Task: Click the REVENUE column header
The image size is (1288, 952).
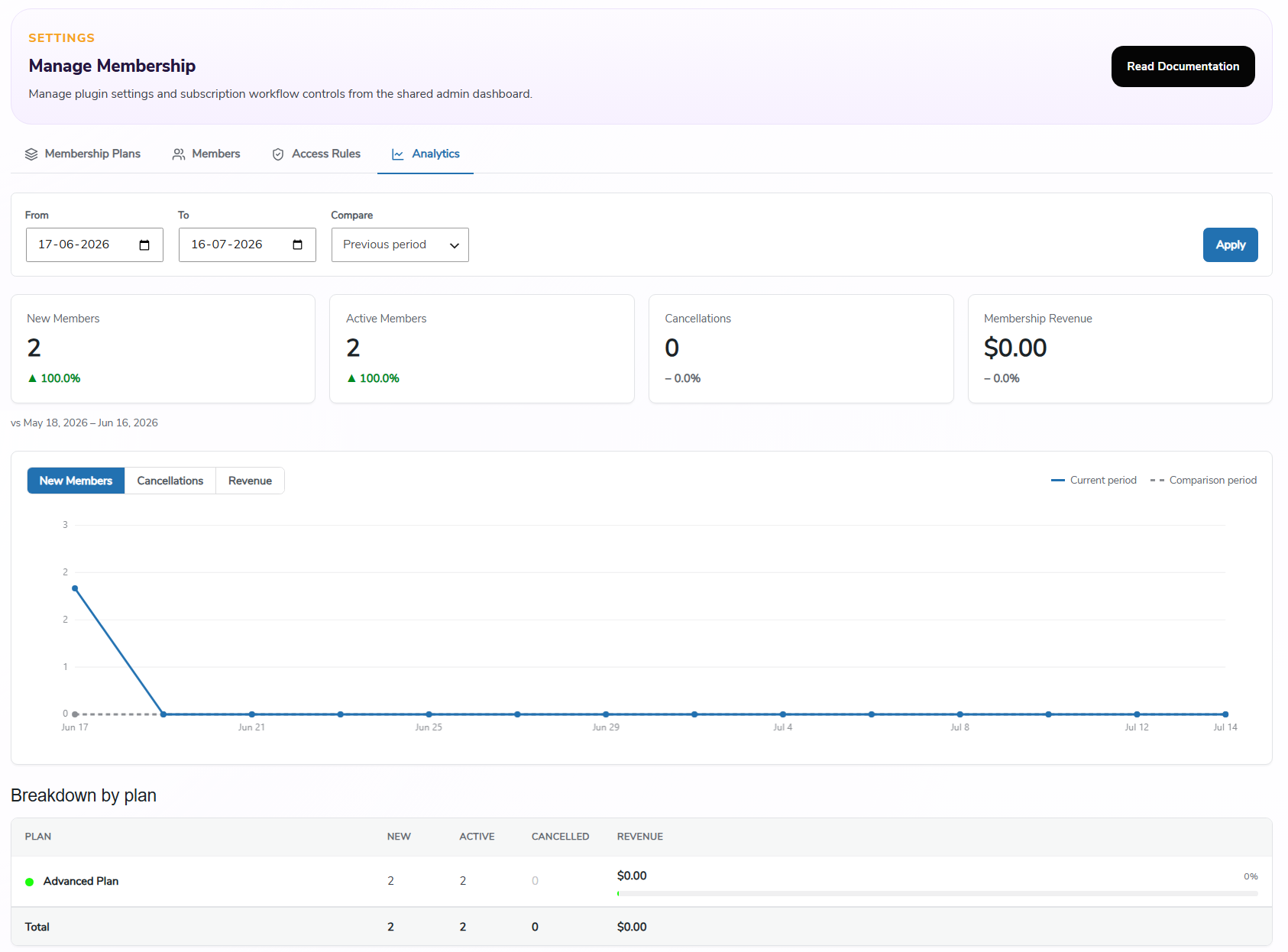Action: [x=640, y=837]
